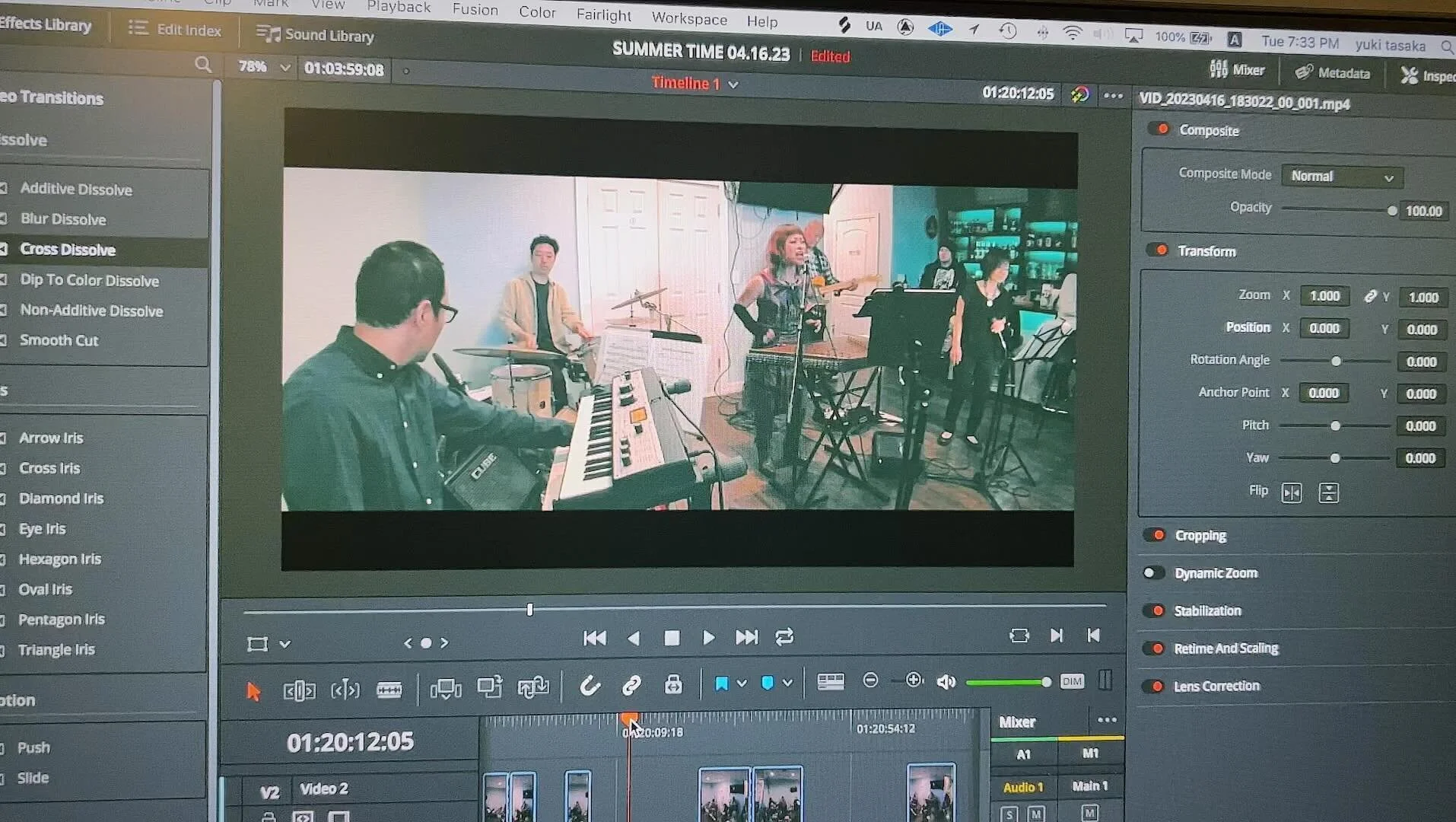Screen dimensions: 1456x822
Task: Flip the clip horizontally
Action: [1291, 493]
